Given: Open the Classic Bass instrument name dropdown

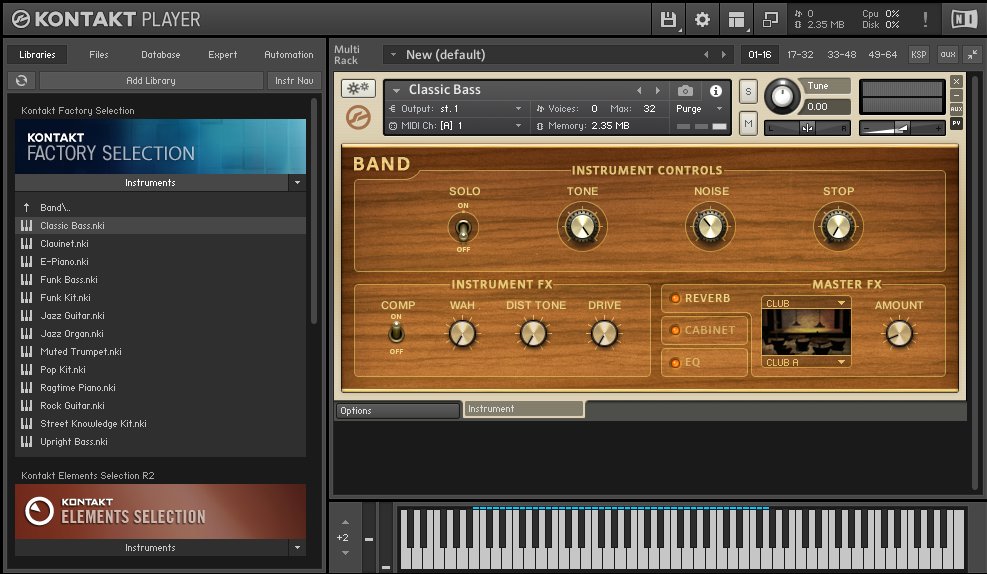Looking at the screenshot, I should [x=397, y=91].
